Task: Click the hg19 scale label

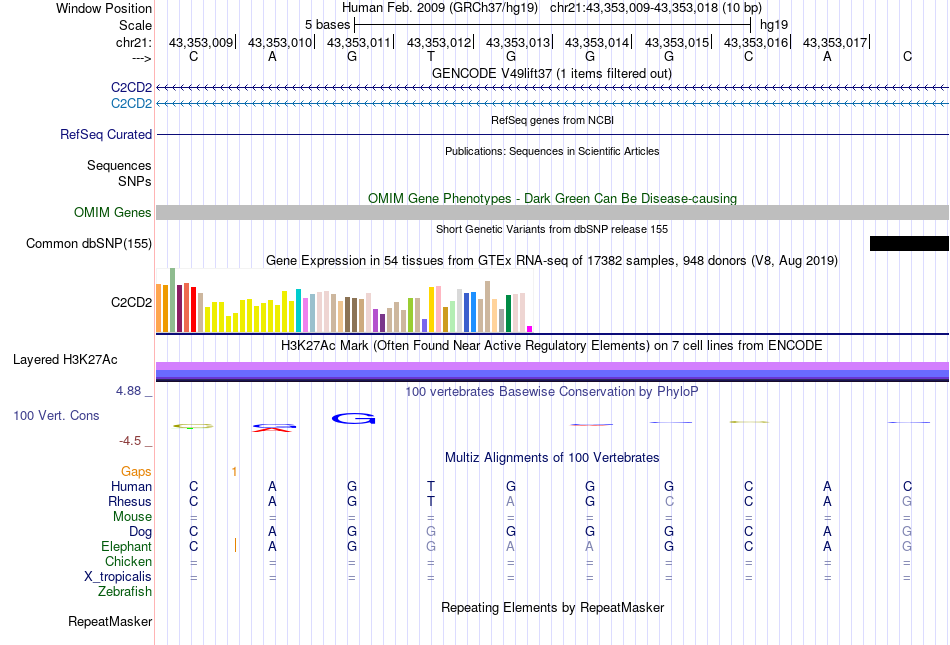Action: (x=774, y=25)
